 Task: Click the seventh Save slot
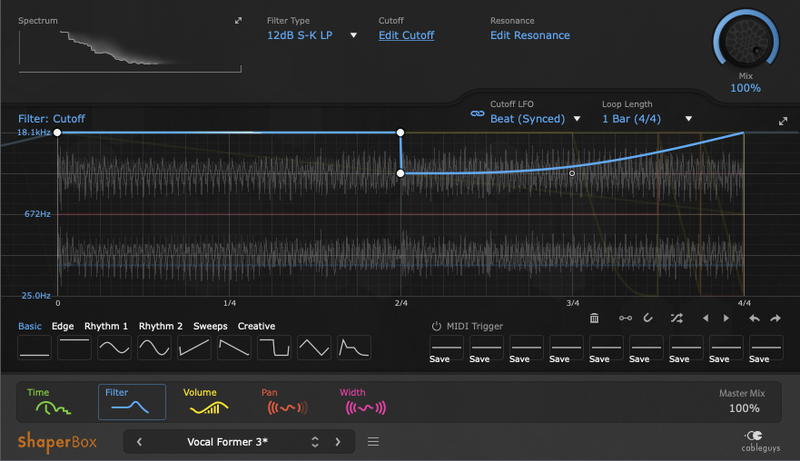point(686,349)
